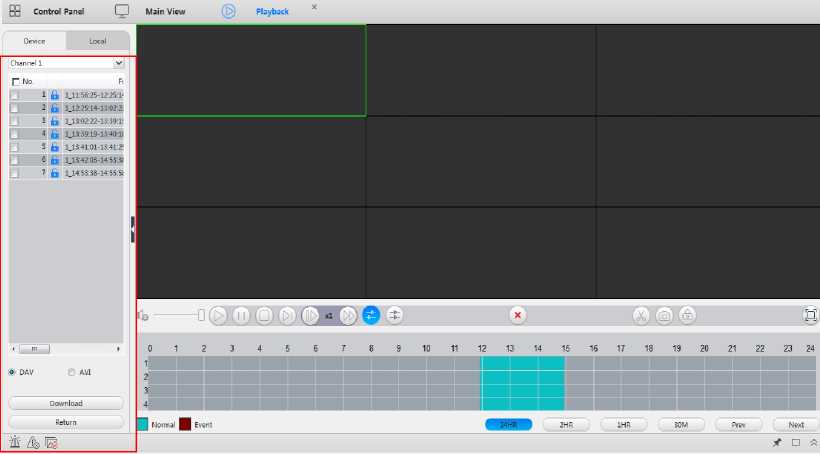Check the box for recording file 1
The width and height of the screenshot is (820, 454).
(14, 95)
